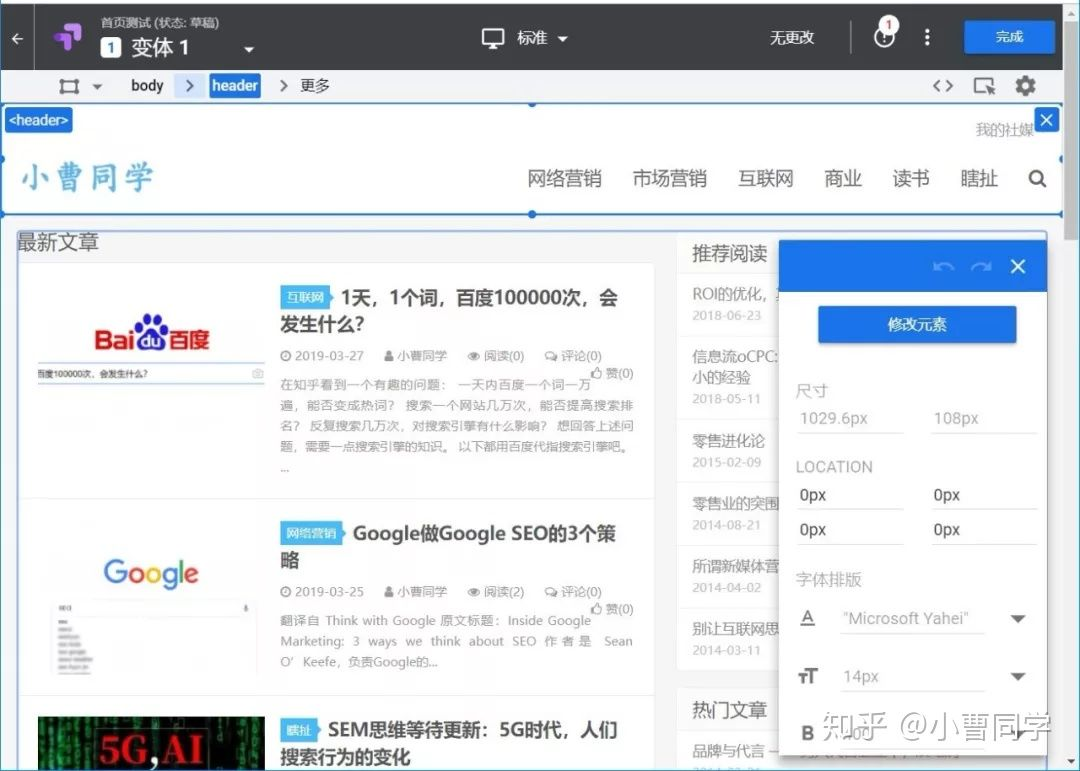Click the bold B font weight icon
This screenshot has width=1080, height=771.
click(808, 733)
